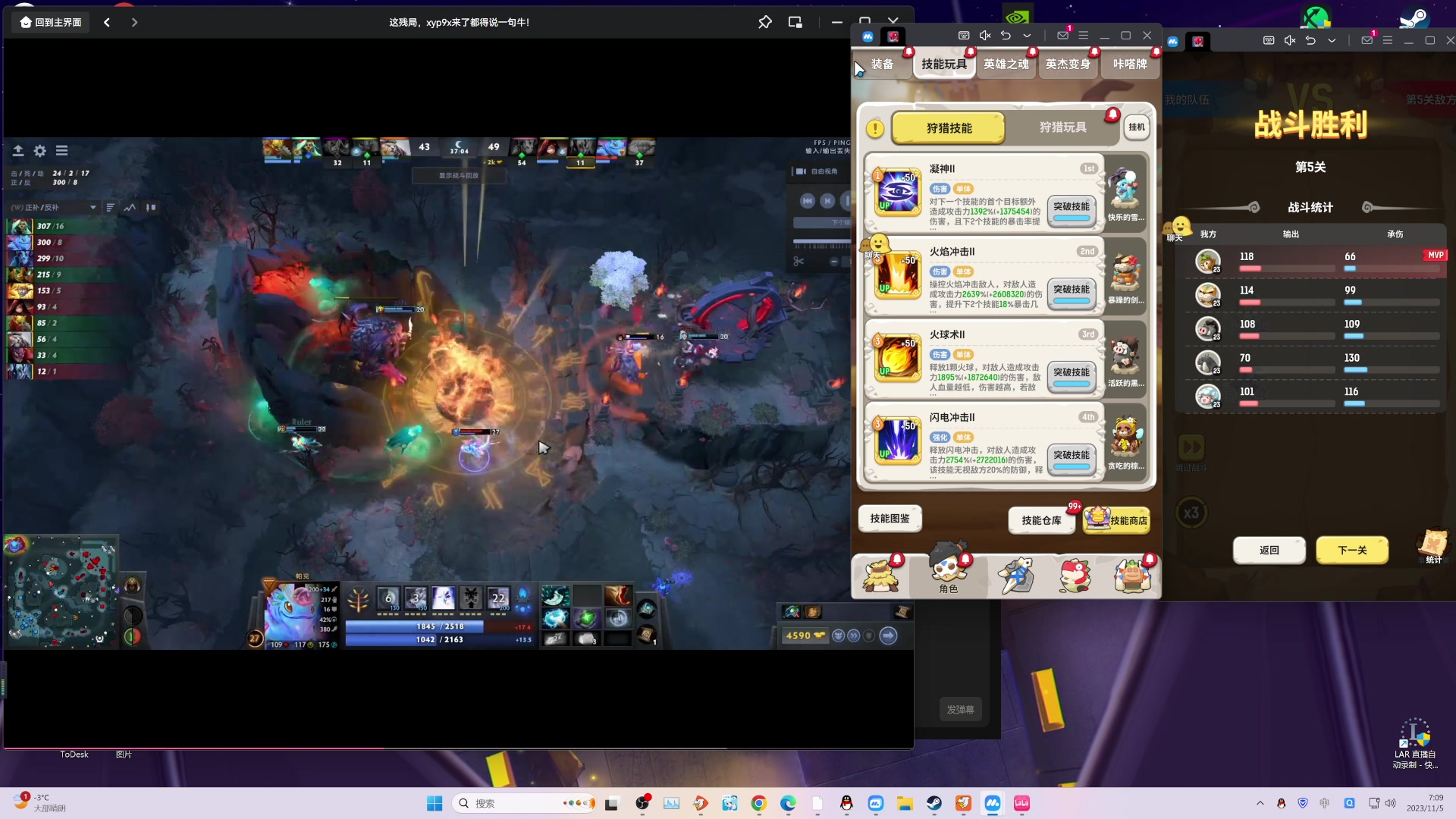
Task: Select the 闪电冲击II skill icon
Action: pos(897,440)
